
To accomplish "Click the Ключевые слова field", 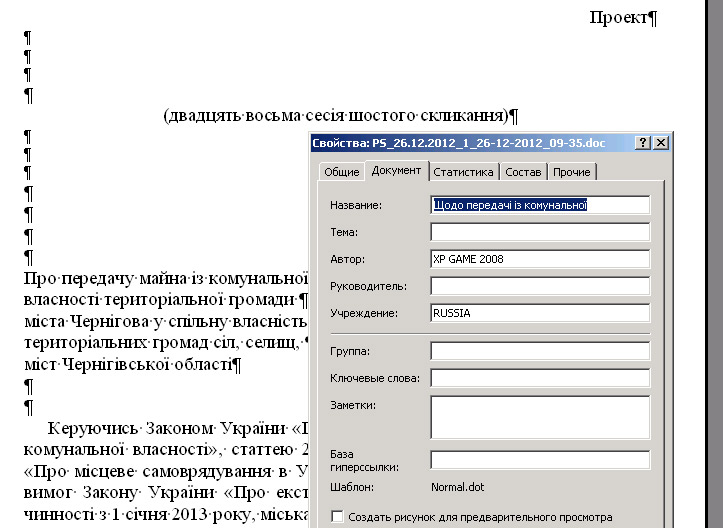I will coord(540,378).
